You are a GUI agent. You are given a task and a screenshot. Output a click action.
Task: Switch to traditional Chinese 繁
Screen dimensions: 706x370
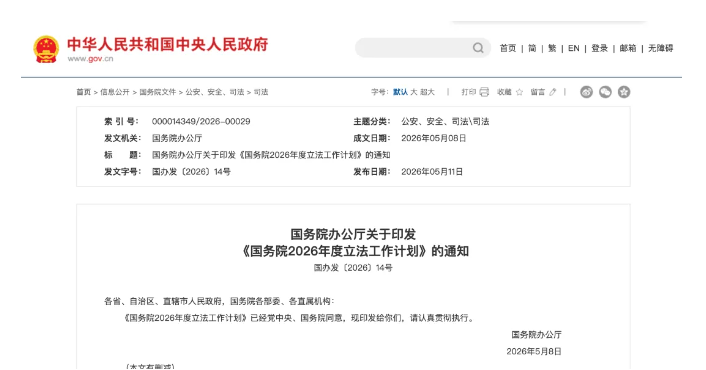[x=552, y=48]
